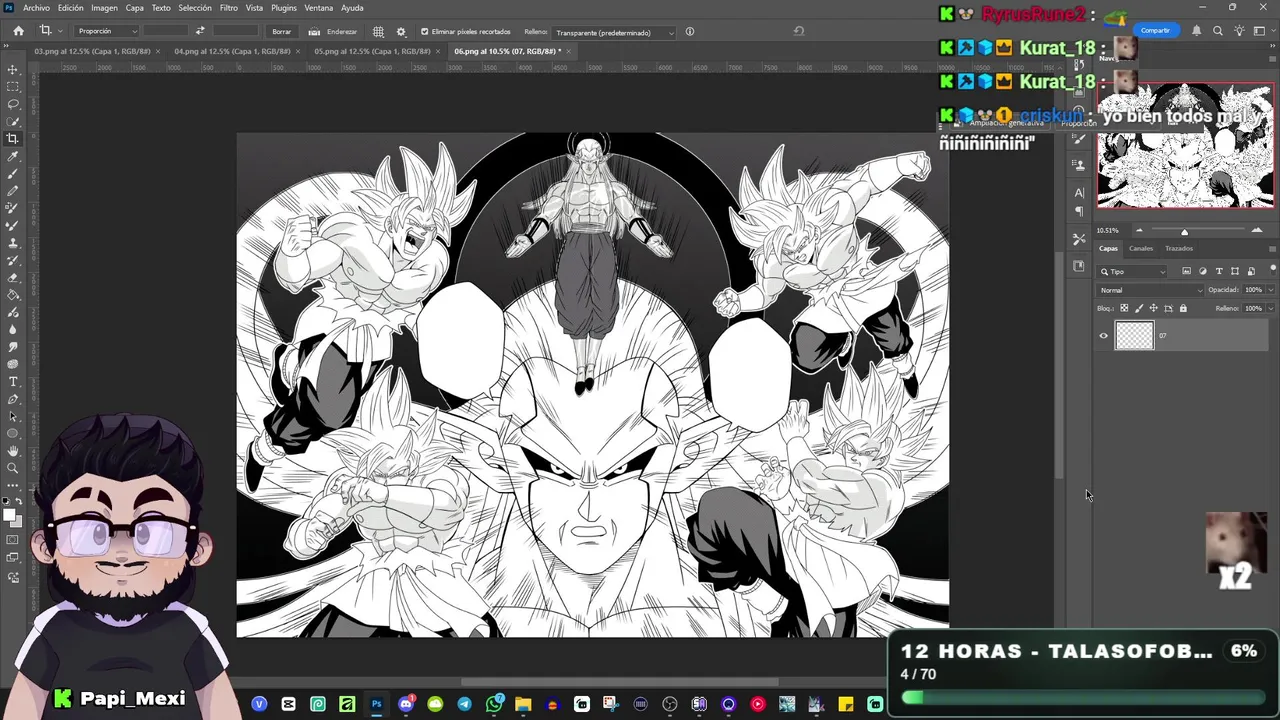
Task: Select the Lasso tool
Action: [13, 104]
